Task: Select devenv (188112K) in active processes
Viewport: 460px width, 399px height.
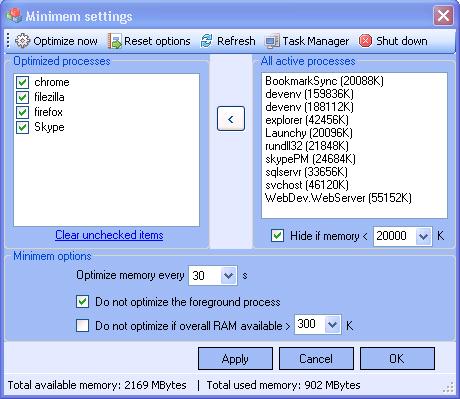Action: pos(309,107)
